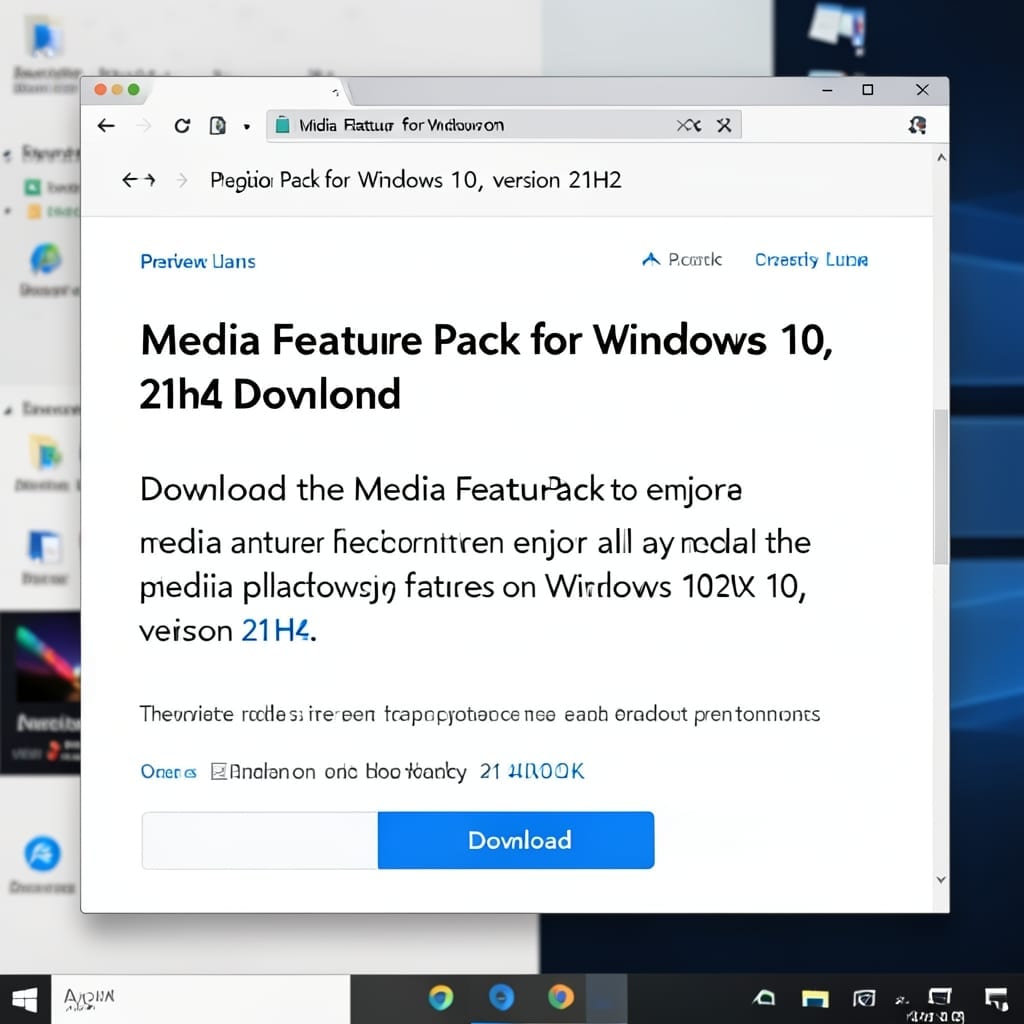Open the Chrome-like icon third on taskbar
The height and width of the screenshot is (1024, 1024).
[x=561, y=997]
